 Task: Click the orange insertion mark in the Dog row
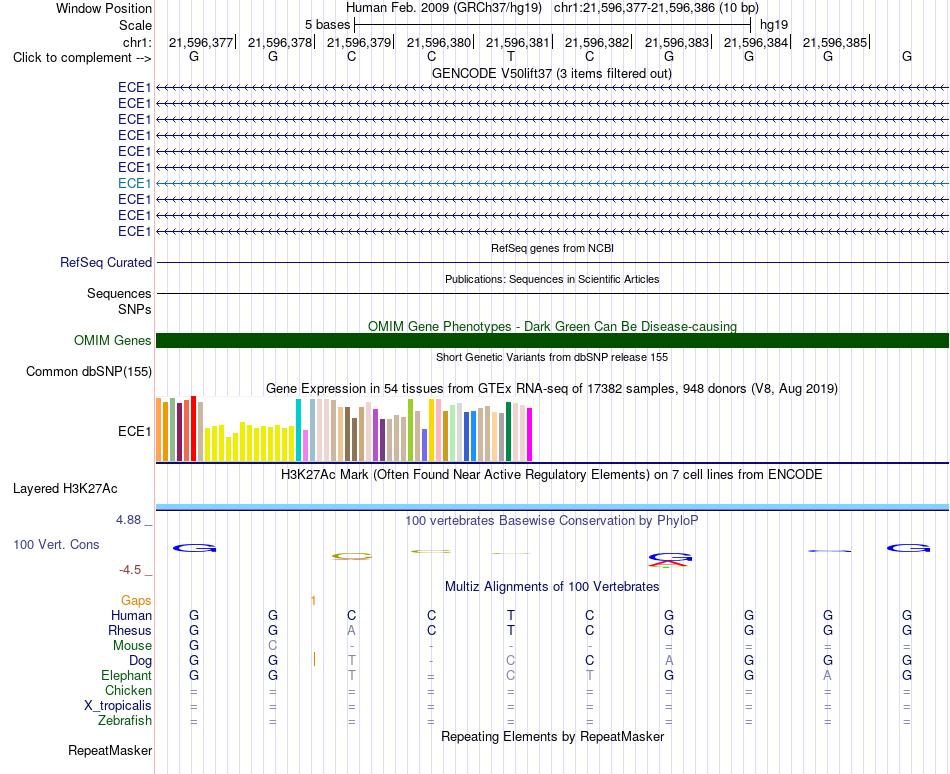pos(314,659)
